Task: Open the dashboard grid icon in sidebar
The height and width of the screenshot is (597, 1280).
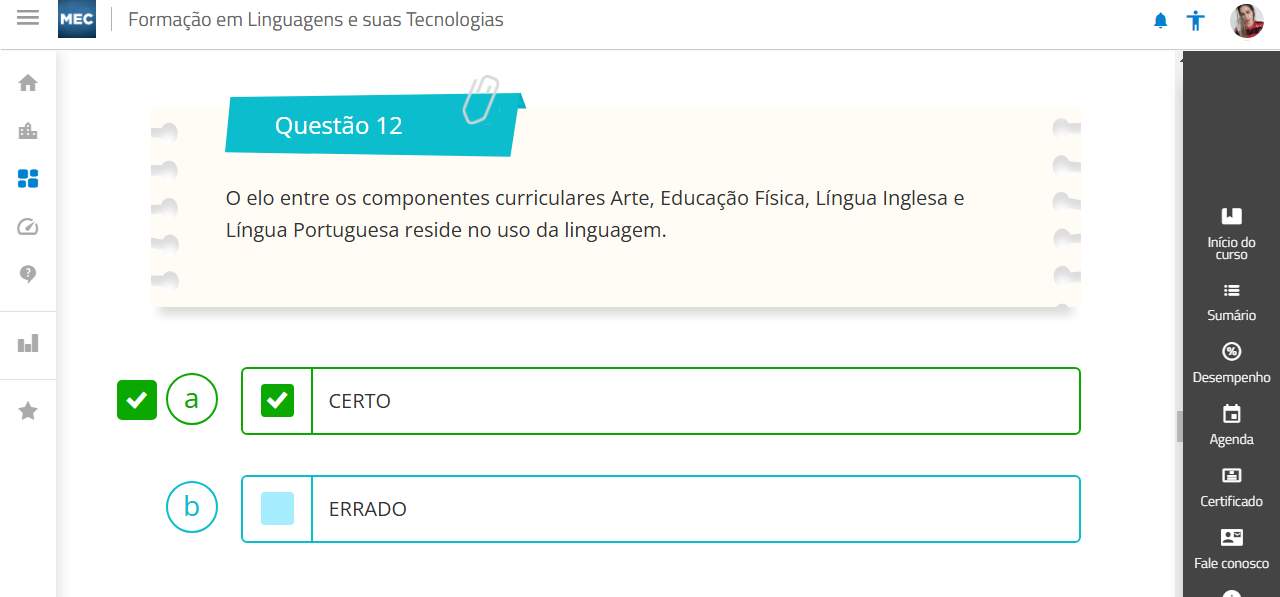Action: click(x=28, y=179)
